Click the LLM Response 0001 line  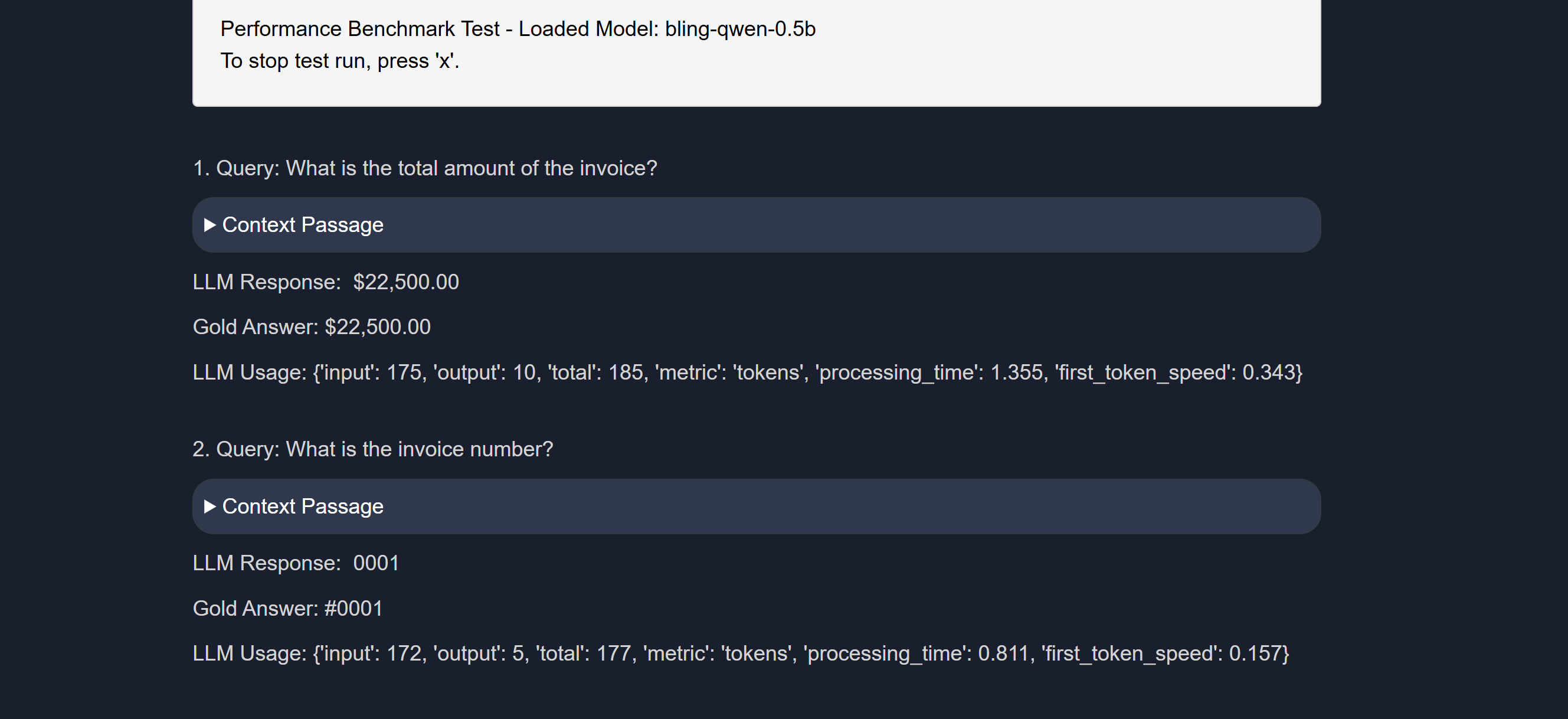(296, 563)
